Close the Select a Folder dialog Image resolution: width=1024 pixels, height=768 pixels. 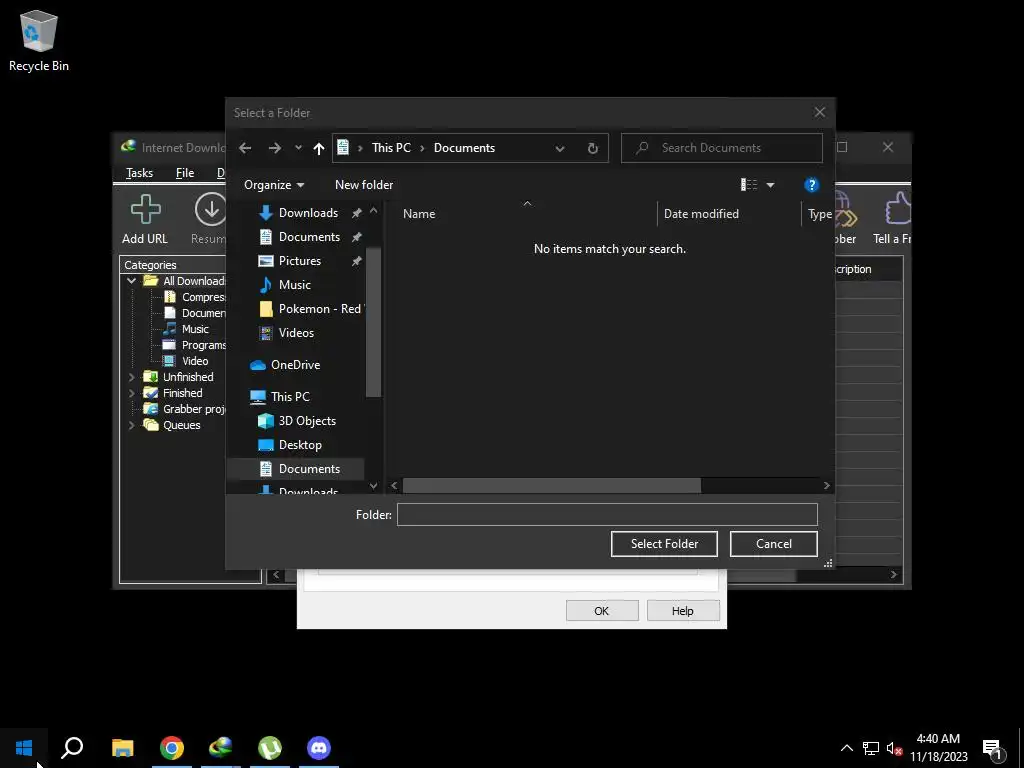[x=820, y=112]
